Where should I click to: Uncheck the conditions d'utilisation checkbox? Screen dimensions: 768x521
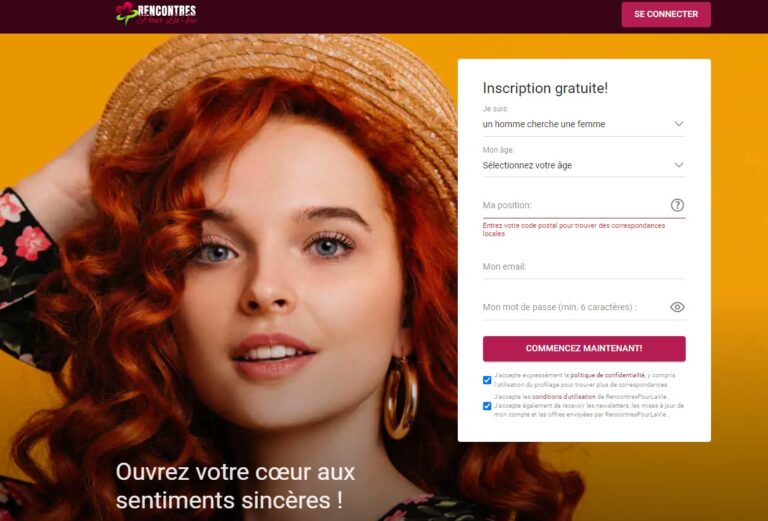pyautogui.click(x=487, y=406)
